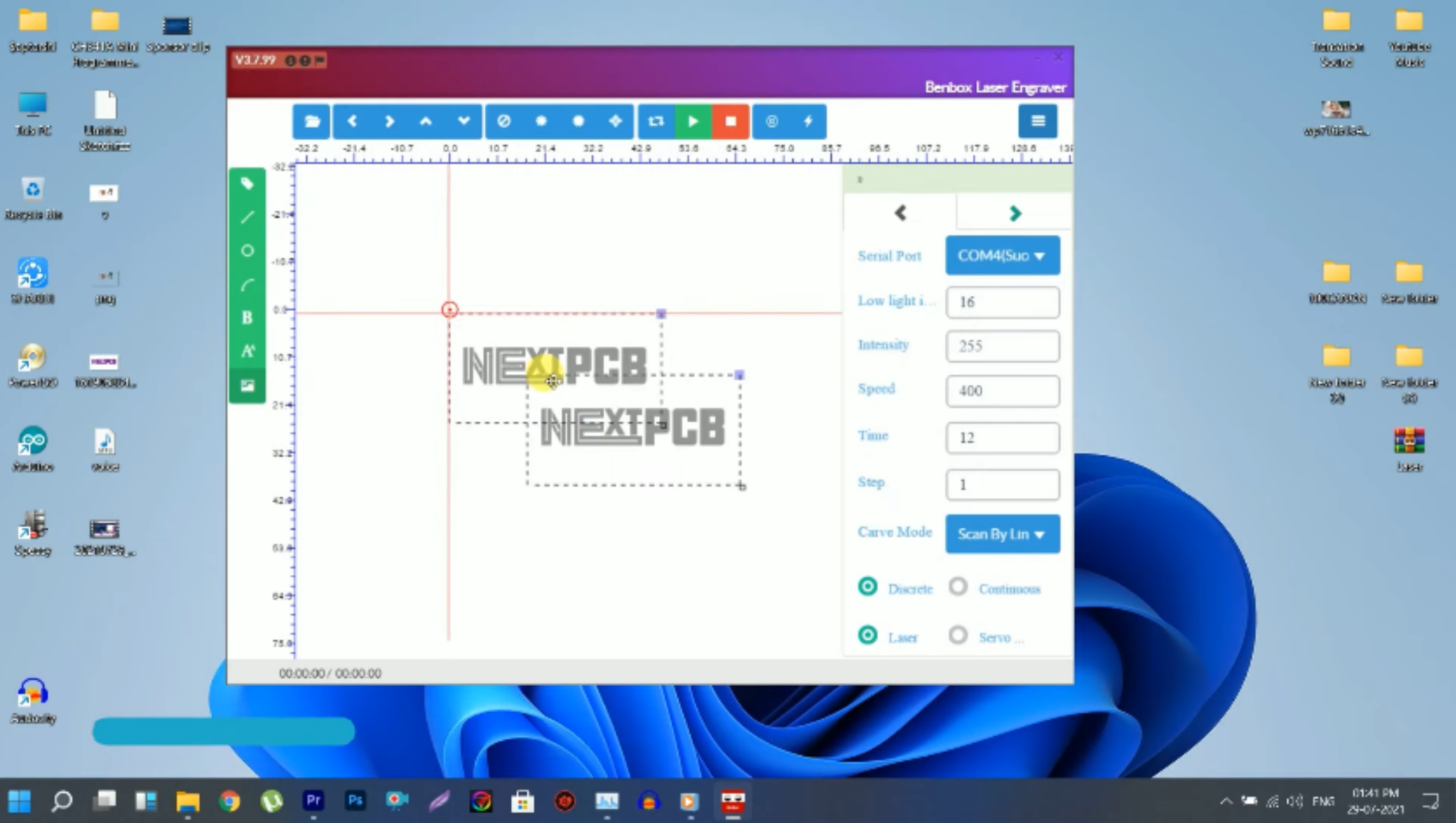Image resolution: width=1456 pixels, height=823 pixels.
Task: Switch to the right-chevron settings tab
Action: tap(1015, 213)
